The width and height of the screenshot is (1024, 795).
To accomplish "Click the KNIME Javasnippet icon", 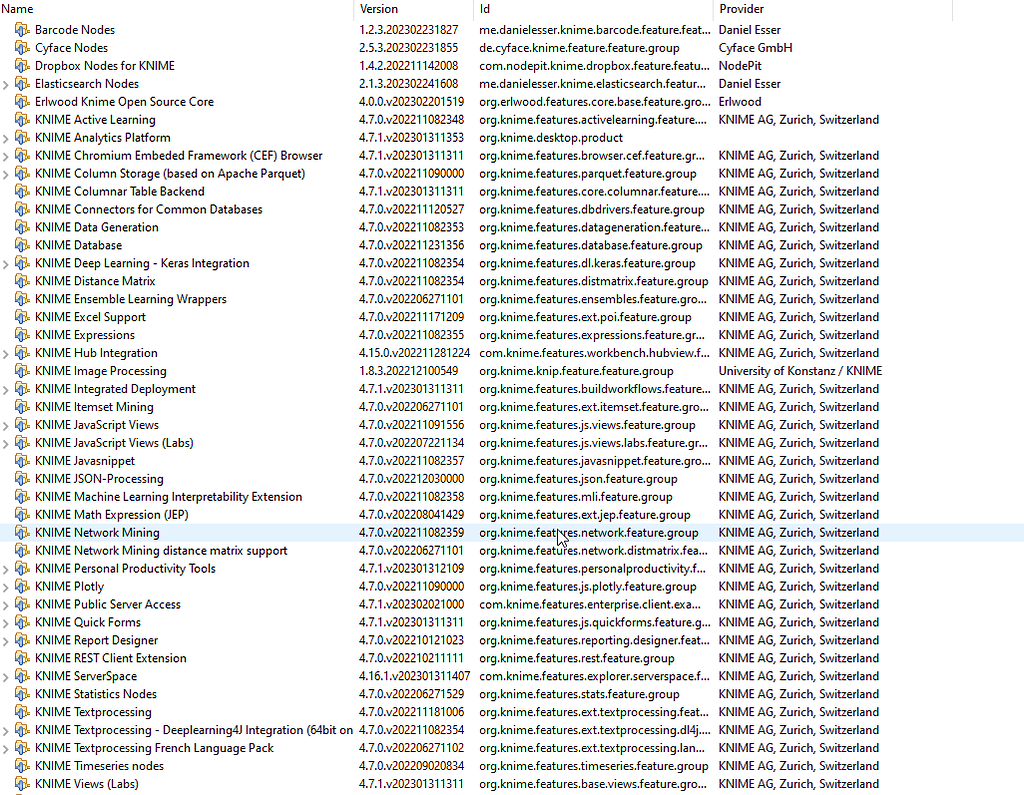I will pyautogui.click(x=22, y=461).
